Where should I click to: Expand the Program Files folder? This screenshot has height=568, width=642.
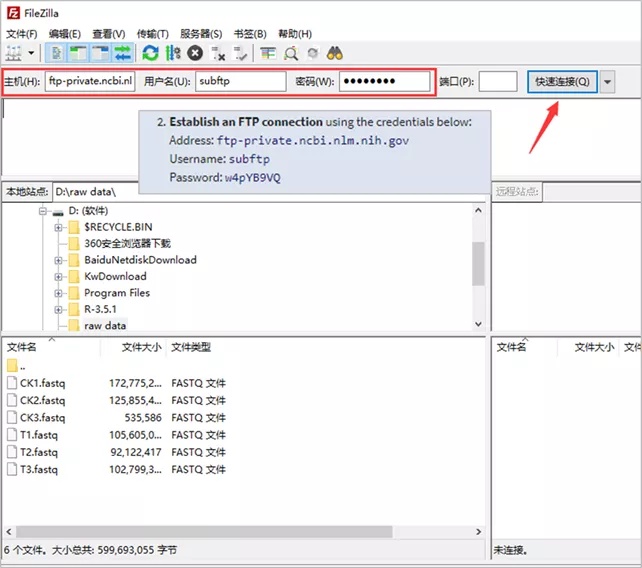point(58,293)
